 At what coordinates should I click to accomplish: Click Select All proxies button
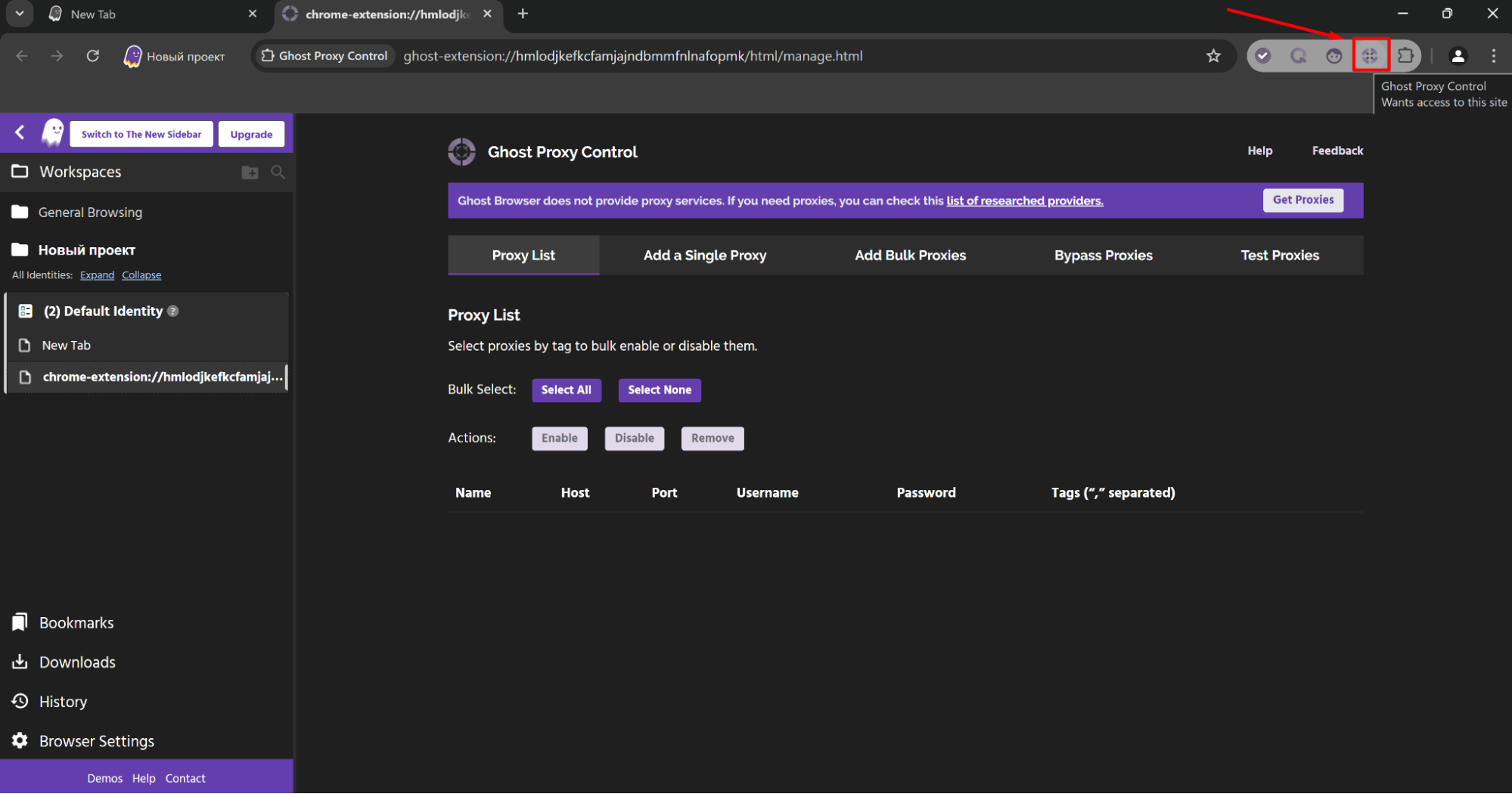pyautogui.click(x=566, y=390)
